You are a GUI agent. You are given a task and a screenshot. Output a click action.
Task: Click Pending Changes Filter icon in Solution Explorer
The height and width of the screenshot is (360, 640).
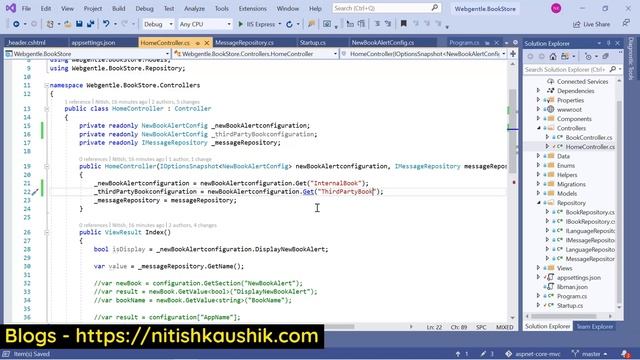[588, 57]
